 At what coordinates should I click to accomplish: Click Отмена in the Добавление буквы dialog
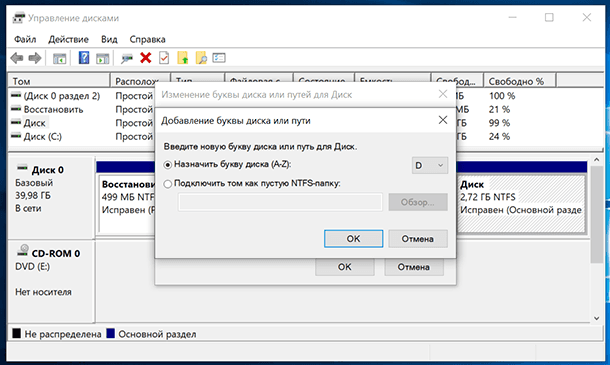tap(418, 239)
